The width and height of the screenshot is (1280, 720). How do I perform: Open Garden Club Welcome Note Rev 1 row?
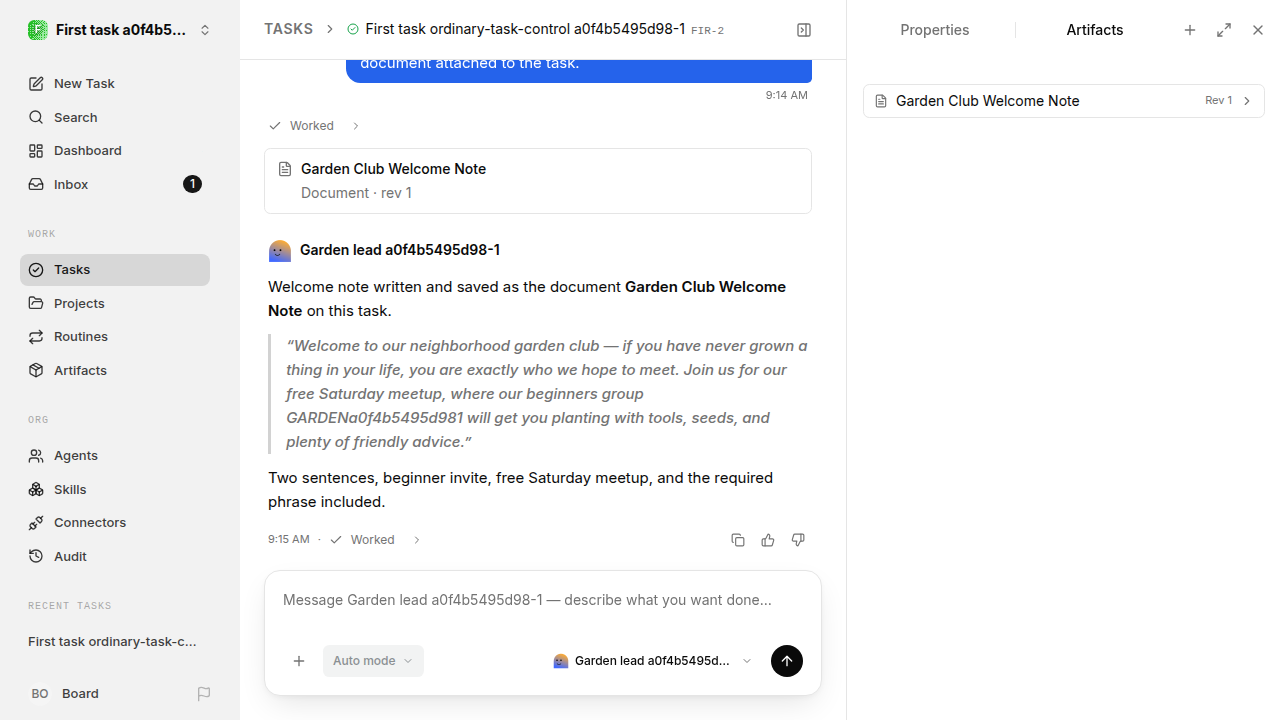pos(1064,101)
